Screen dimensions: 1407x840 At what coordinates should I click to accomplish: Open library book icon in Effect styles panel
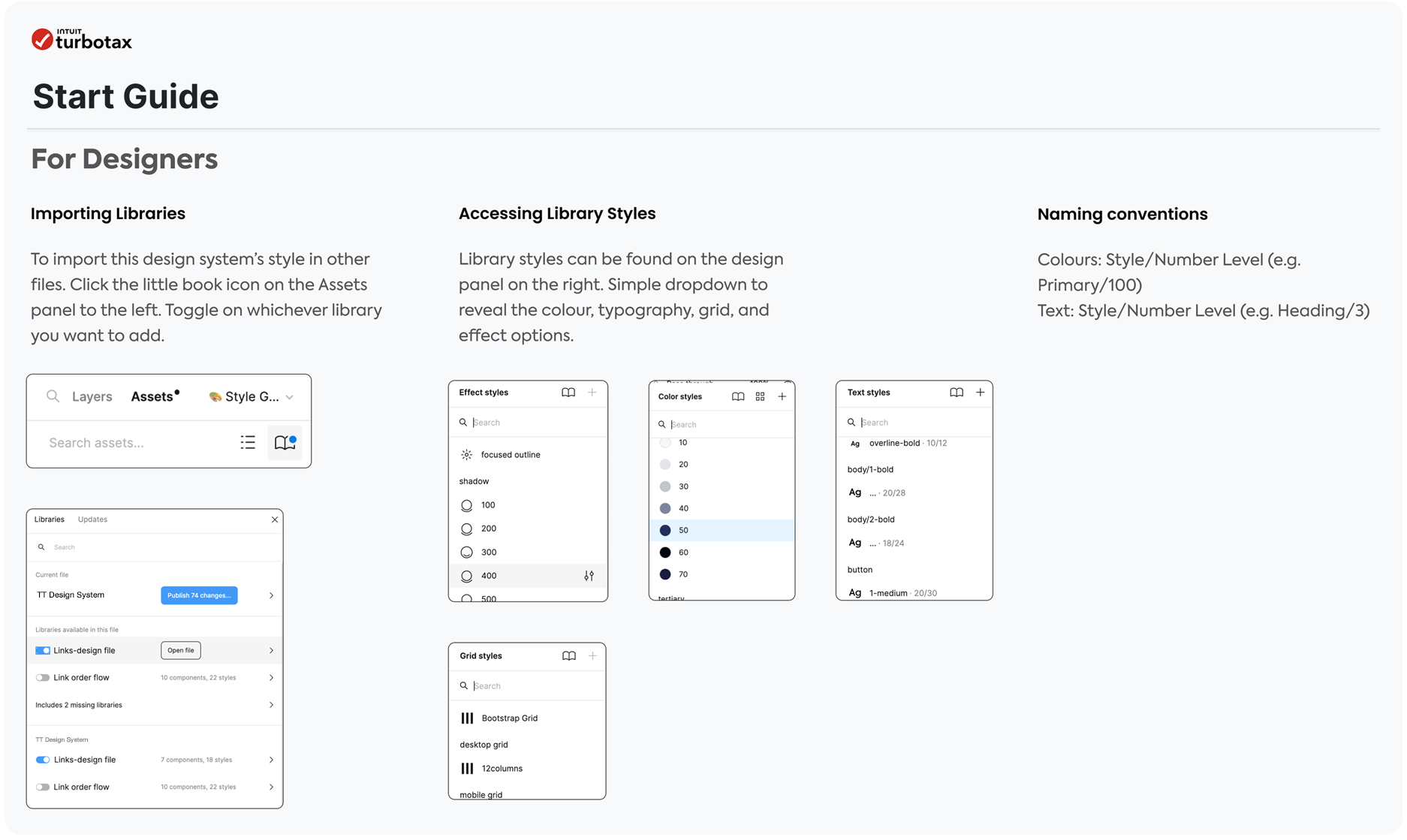coord(568,393)
